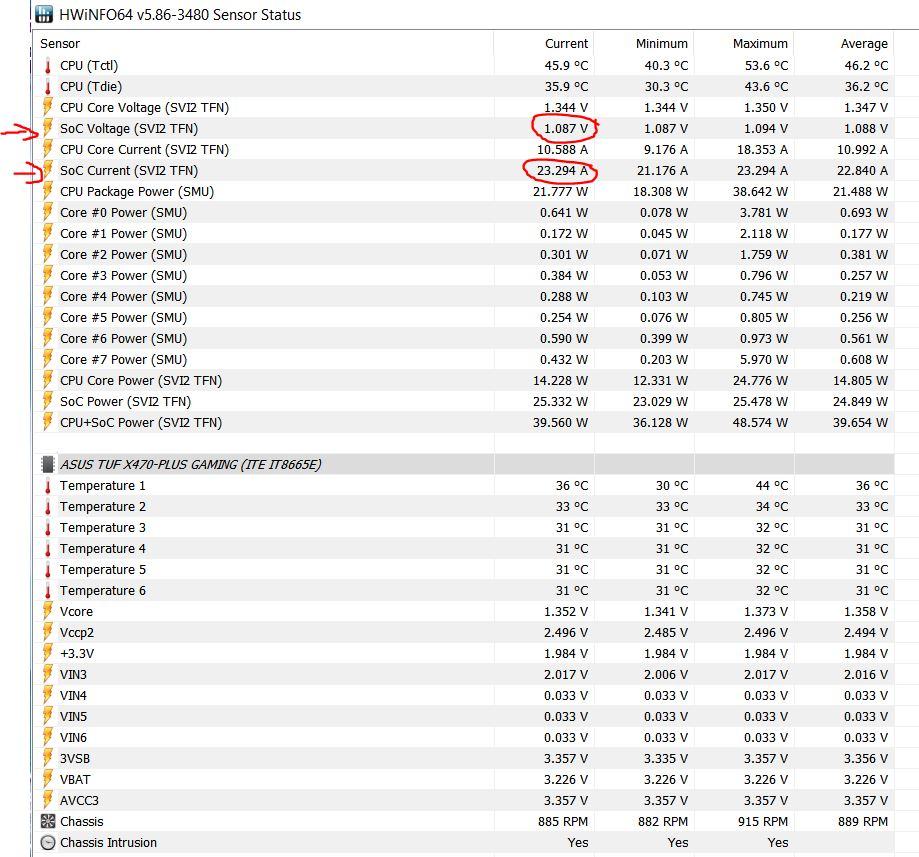This screenshot has height=857, width=919.
Task: Click thermometer icon beside Temperature 4
Action: pos(48,549)
